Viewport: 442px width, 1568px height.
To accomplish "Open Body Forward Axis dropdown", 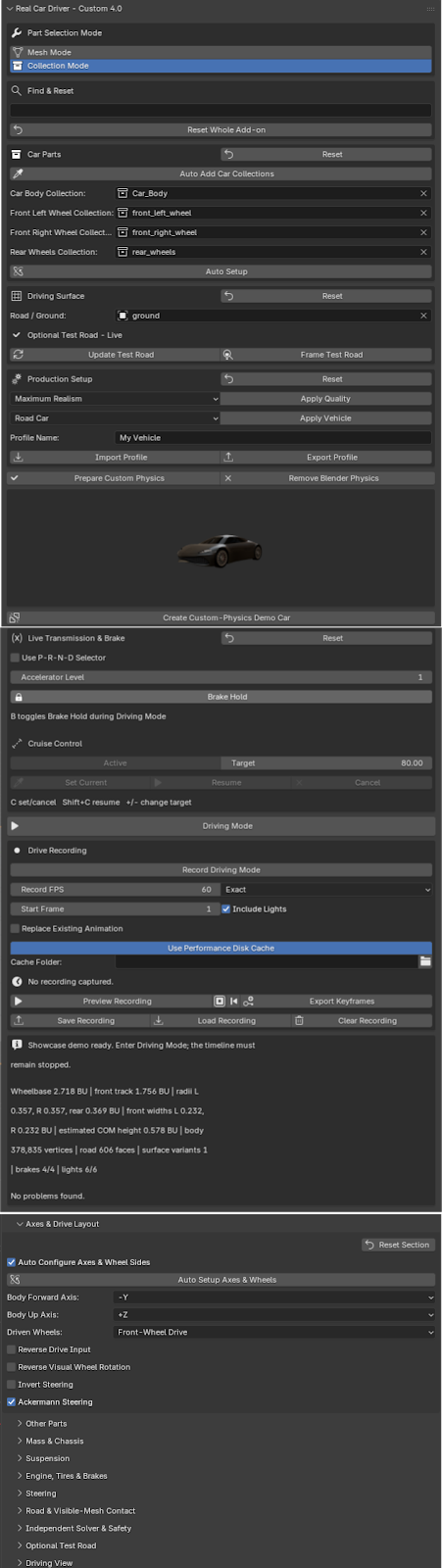I will pos(274,1298).
